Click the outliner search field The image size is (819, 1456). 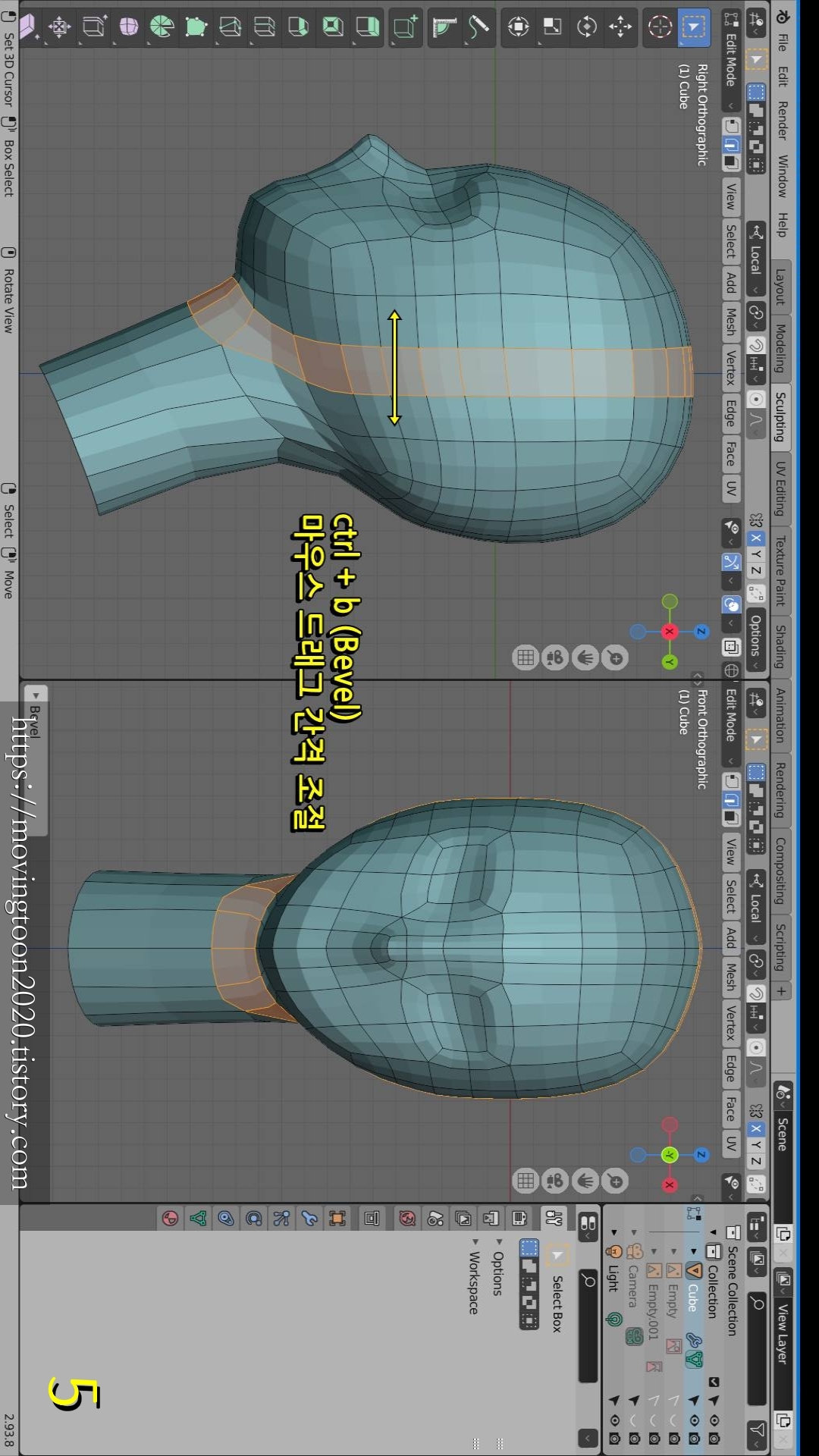757,1349
